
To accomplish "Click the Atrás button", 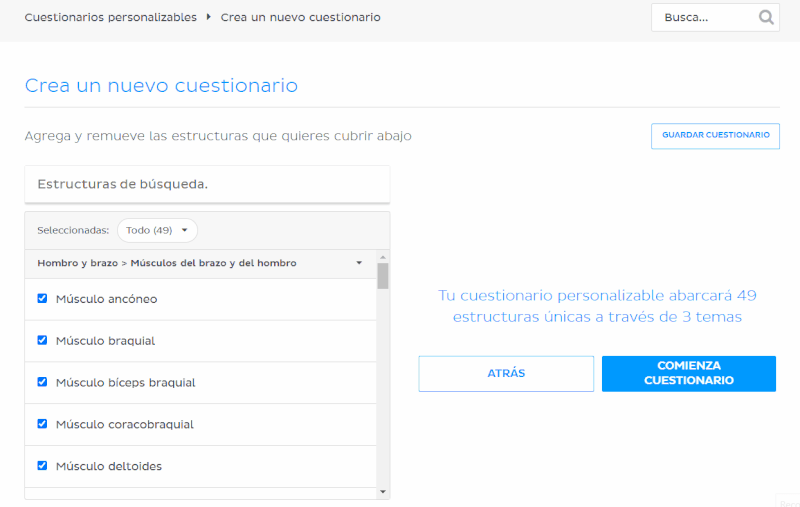I will pos(506,373).
